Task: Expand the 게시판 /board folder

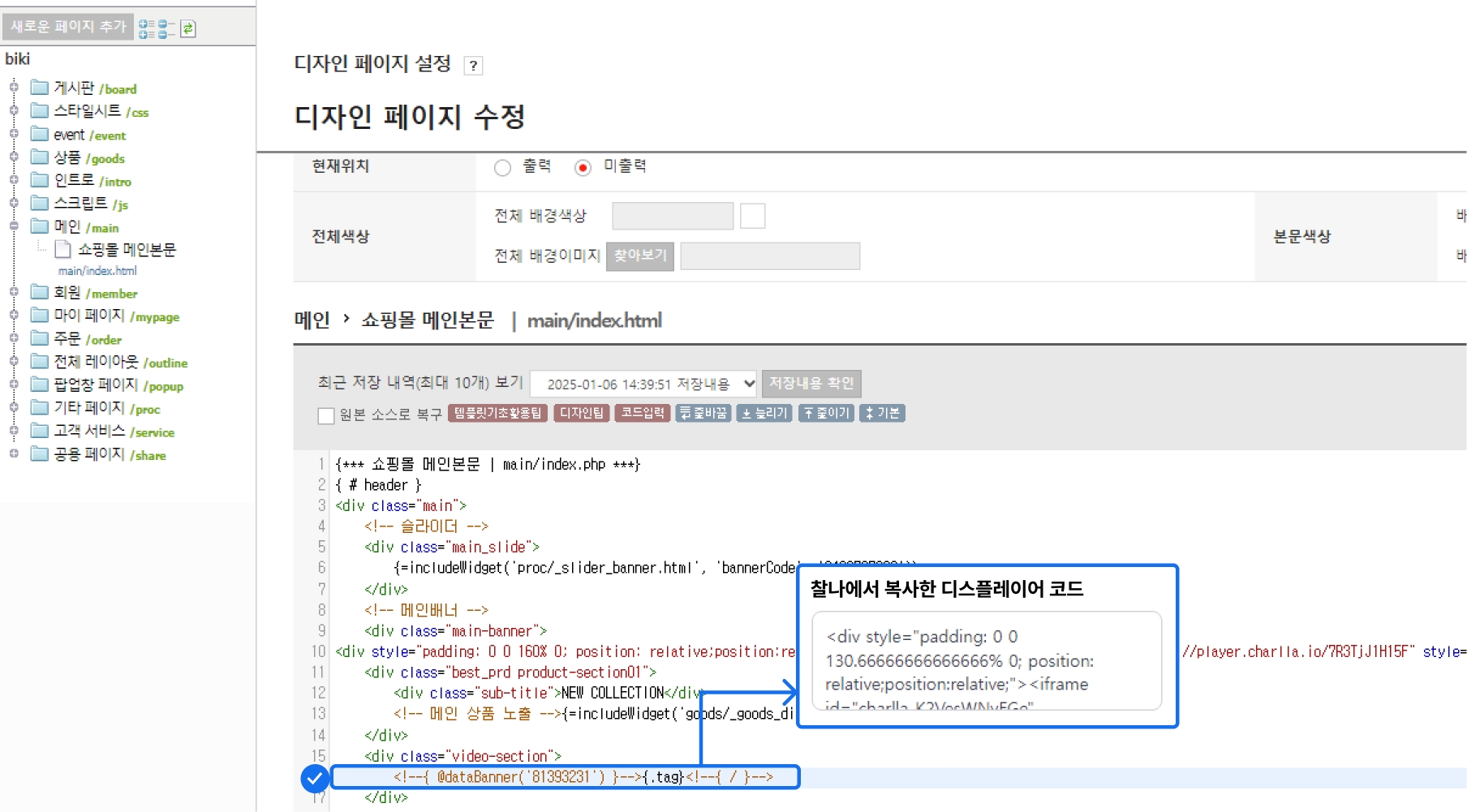Action: [x=14, y=87]
